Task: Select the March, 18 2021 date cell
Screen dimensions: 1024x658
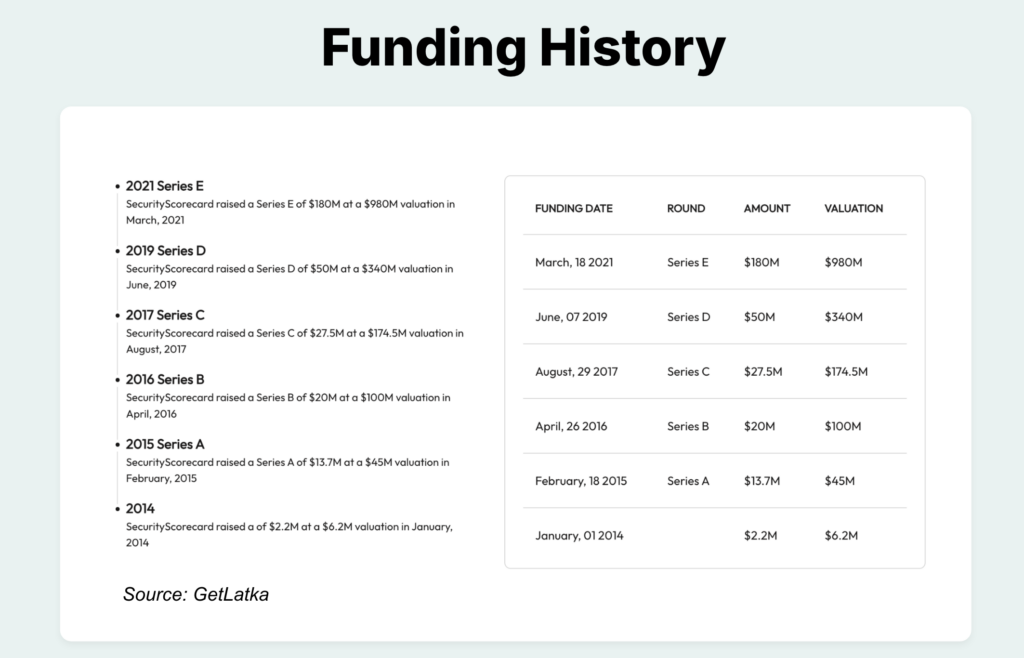Action: pyautogui.click(x=574, y=262)
